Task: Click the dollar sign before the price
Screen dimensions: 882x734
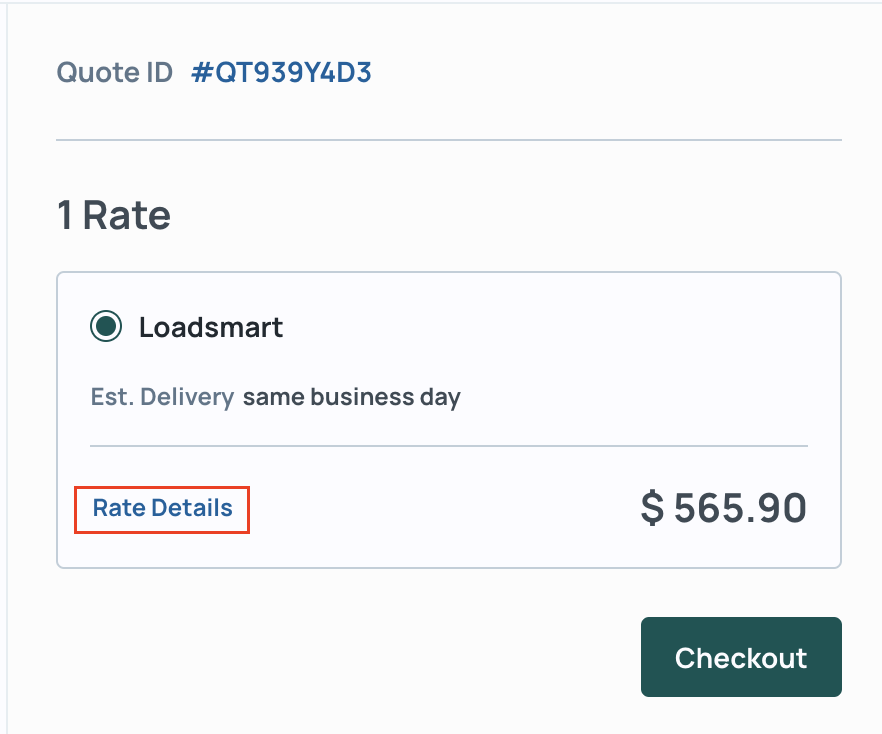Action: pyautogui.click(x=652, y=508)
